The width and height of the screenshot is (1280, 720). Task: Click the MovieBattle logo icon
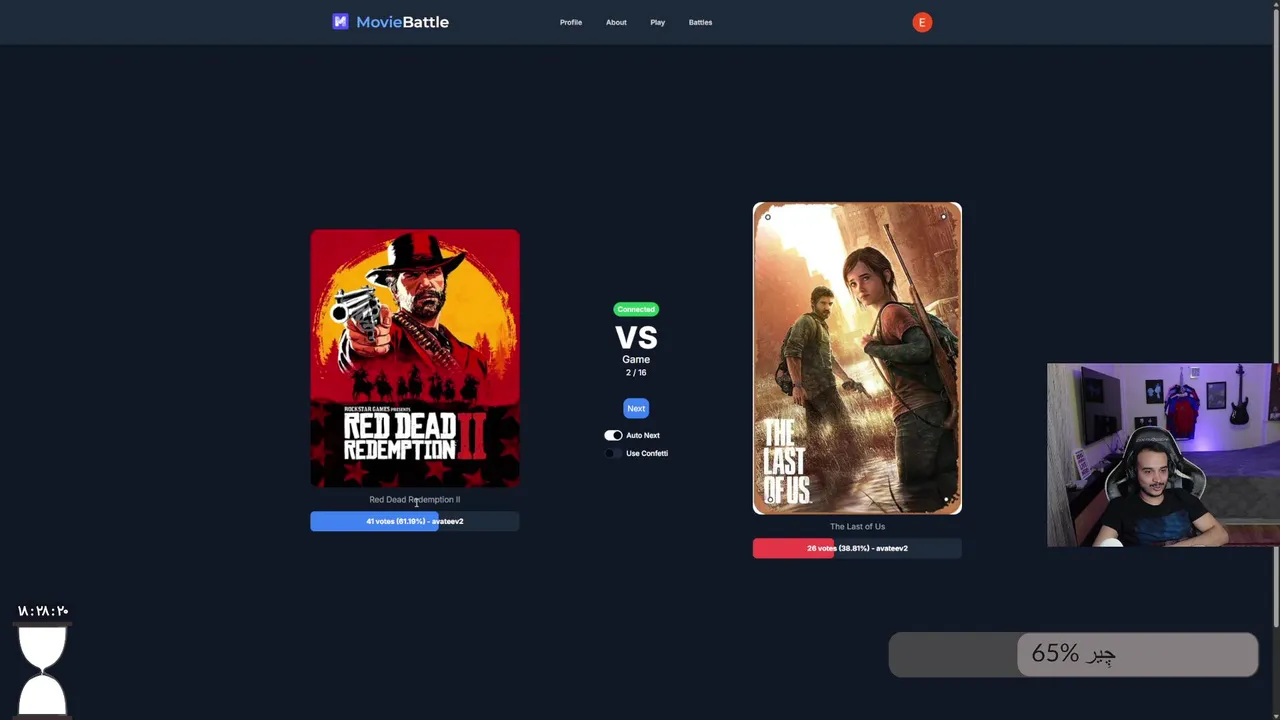click(340, 22)
